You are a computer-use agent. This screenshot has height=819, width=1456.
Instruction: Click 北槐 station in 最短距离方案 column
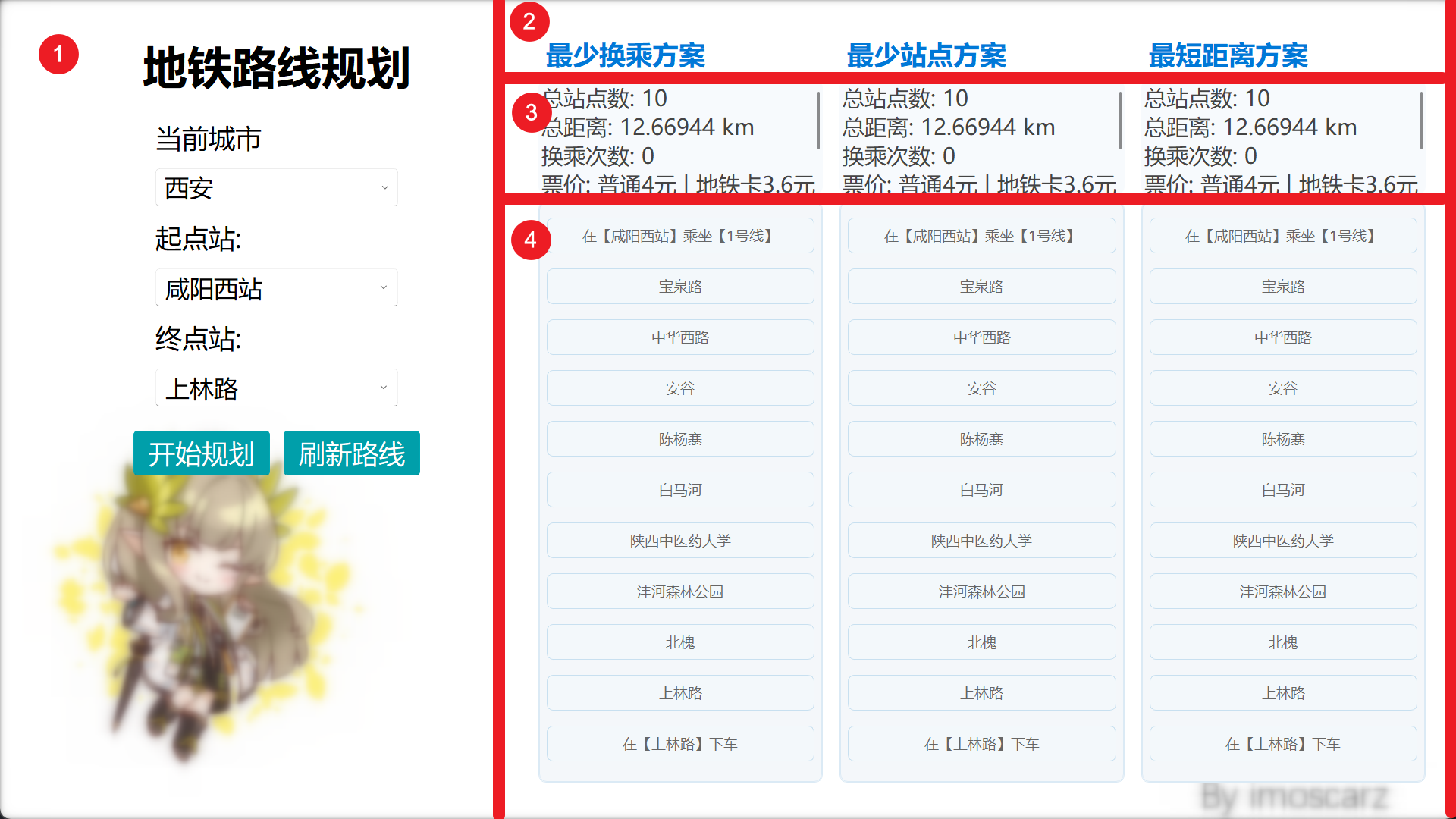[x=1282, y=642]
